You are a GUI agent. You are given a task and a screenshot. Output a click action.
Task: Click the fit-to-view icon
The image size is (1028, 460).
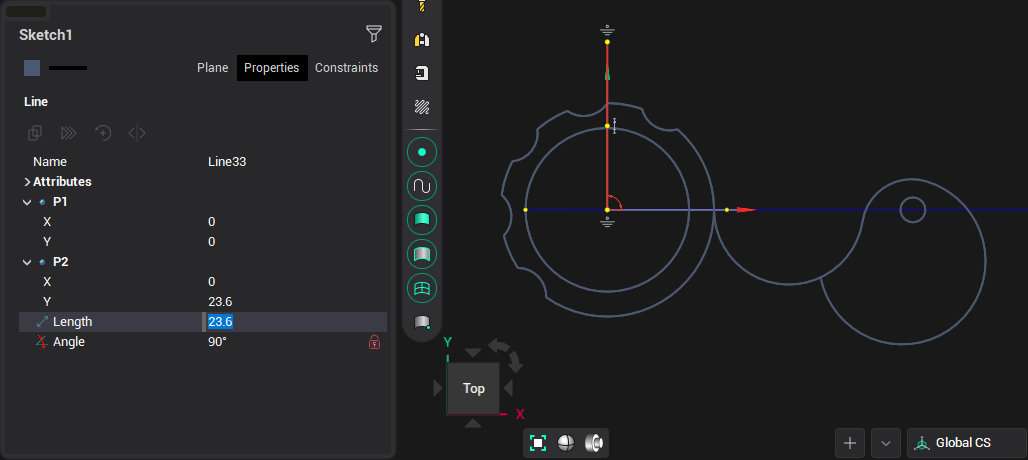[538, 443]
